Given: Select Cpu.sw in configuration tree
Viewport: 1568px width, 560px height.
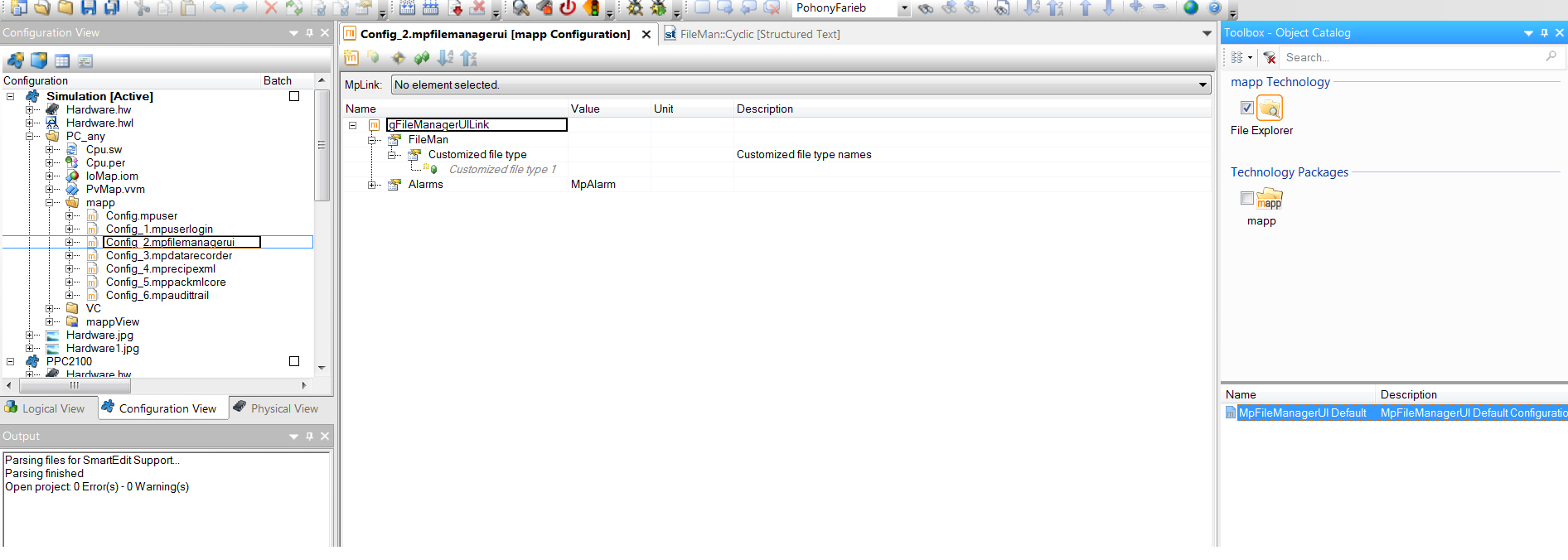Looking at the screenshot, I should click(104, 149).
